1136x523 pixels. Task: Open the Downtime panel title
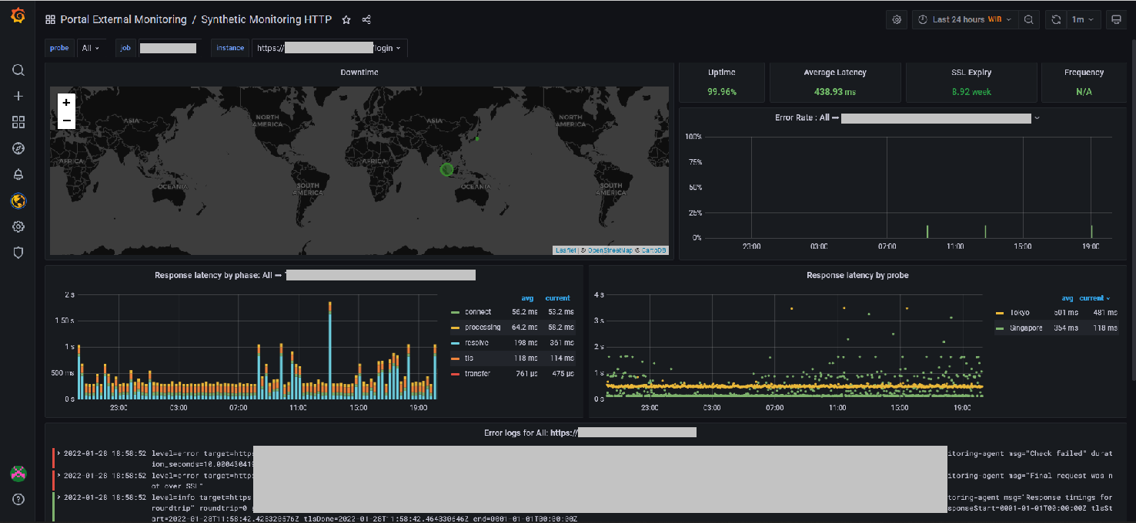click(359, 72)
